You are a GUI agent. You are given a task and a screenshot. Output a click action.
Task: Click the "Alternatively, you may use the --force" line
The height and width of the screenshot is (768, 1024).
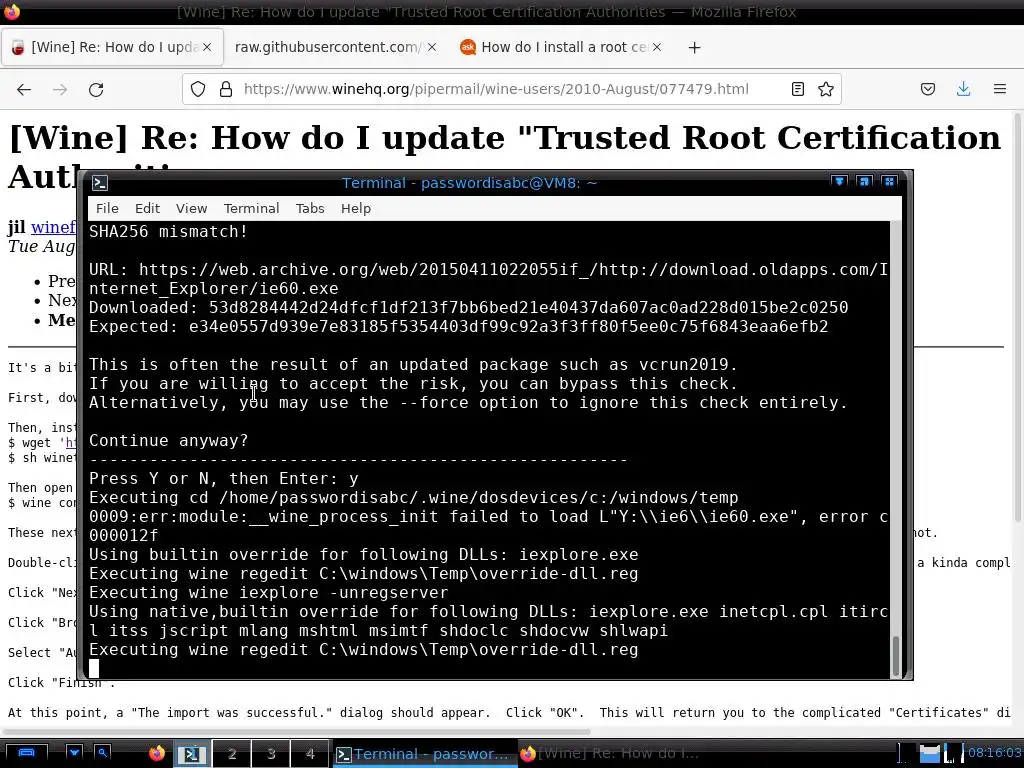[x=468, y=402]
